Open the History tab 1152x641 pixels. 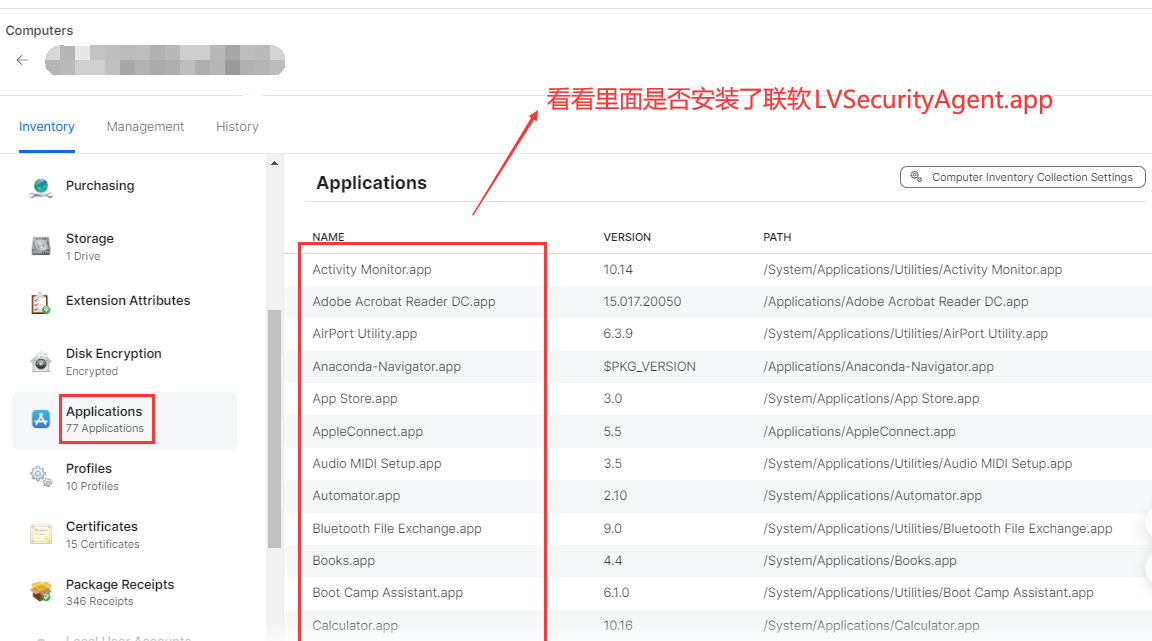[x=237, y=126]
